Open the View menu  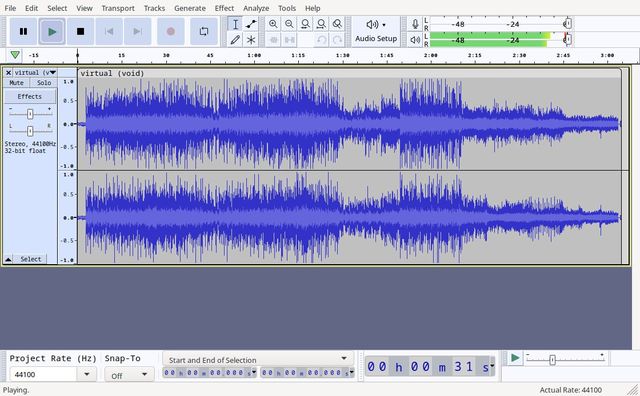coord(84,8)
